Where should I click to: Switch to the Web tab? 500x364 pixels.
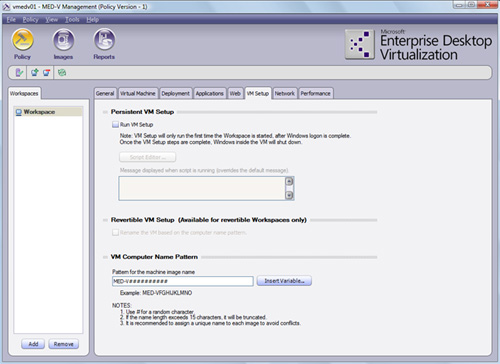pyautogui.click(x=235, y=94)
